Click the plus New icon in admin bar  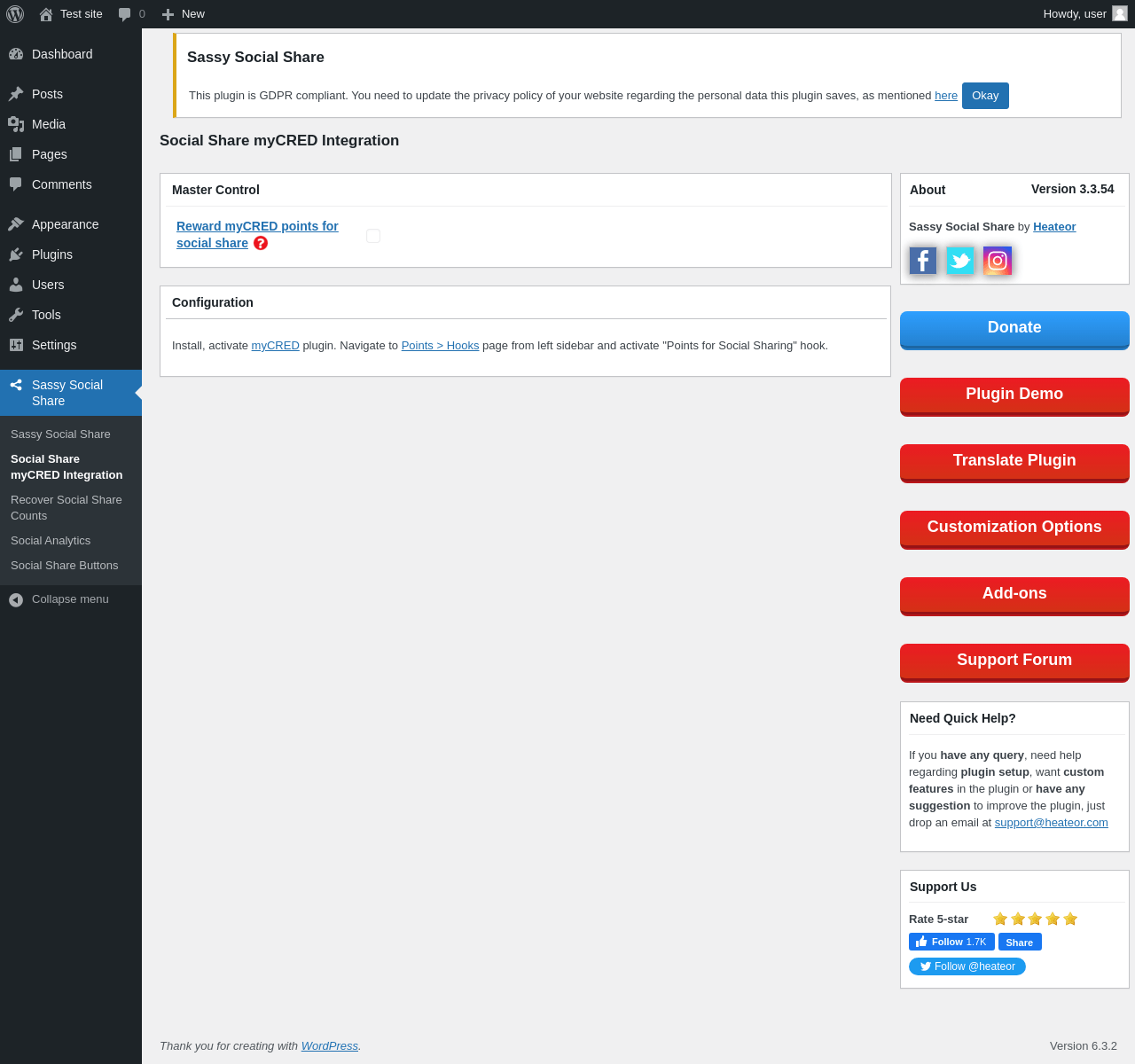click(168, 14)
